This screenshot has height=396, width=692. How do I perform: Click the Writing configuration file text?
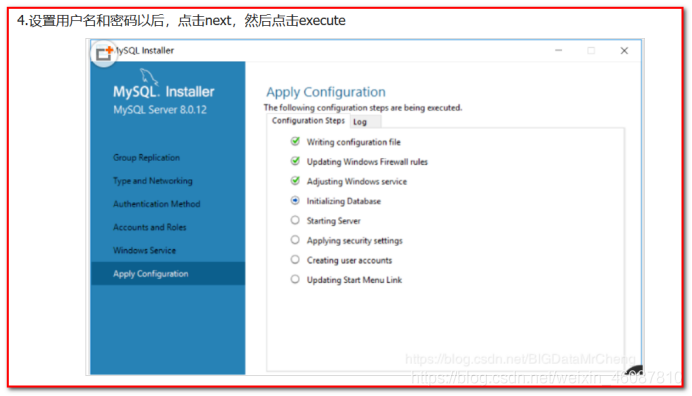pos(354,142)
